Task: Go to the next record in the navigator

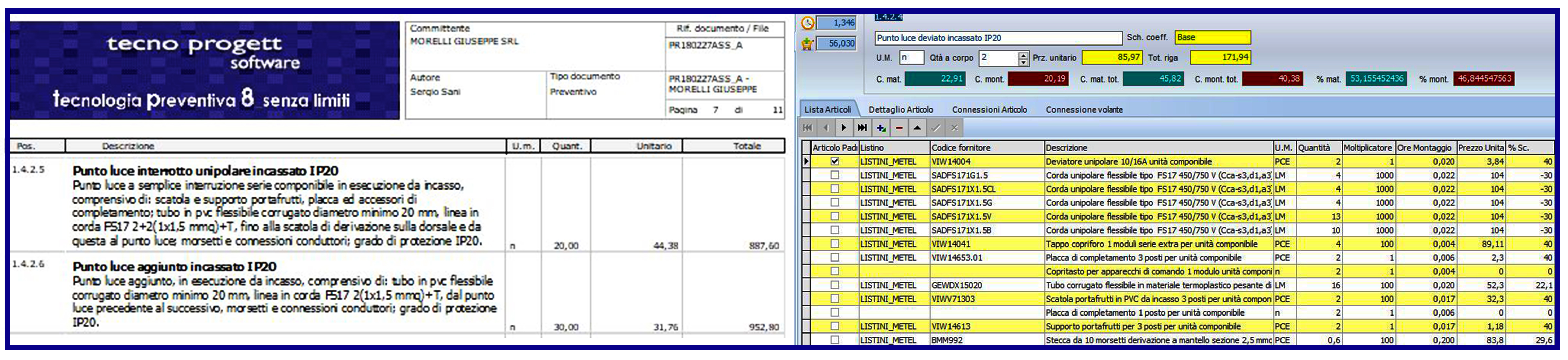Action: (844, 128)
